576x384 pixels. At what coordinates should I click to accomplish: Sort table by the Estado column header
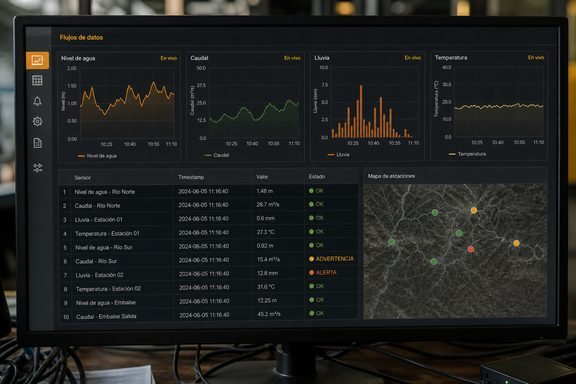coord(317,176)
